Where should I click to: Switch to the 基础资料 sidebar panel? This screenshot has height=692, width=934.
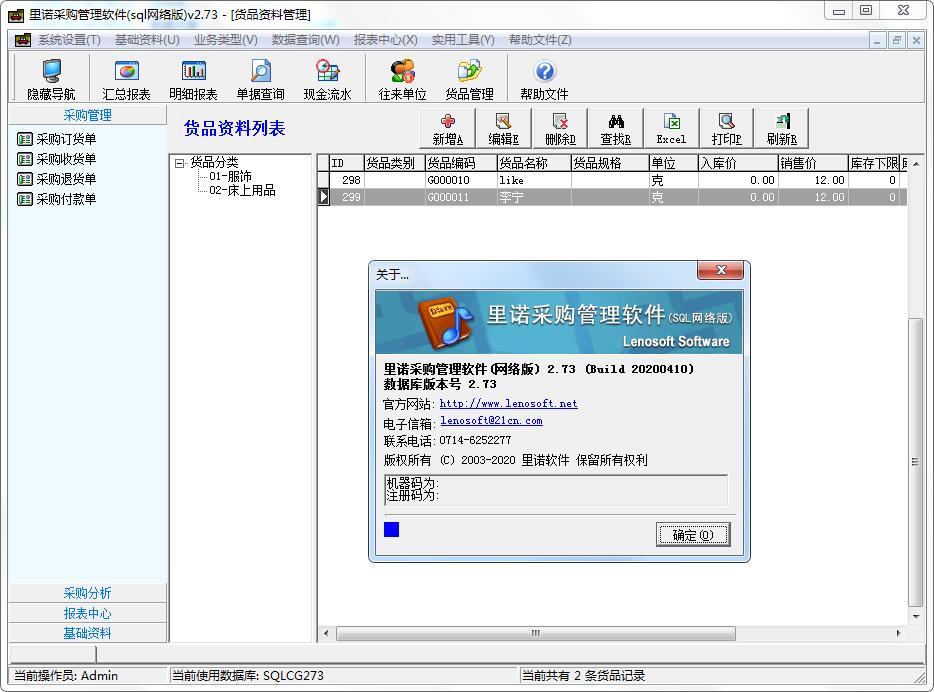88,633
